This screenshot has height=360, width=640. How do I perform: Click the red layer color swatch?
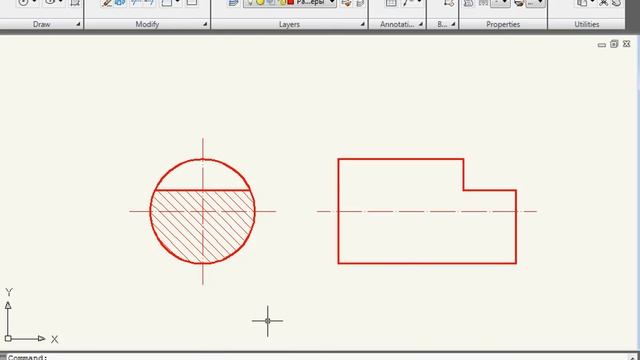pos(291,2)
